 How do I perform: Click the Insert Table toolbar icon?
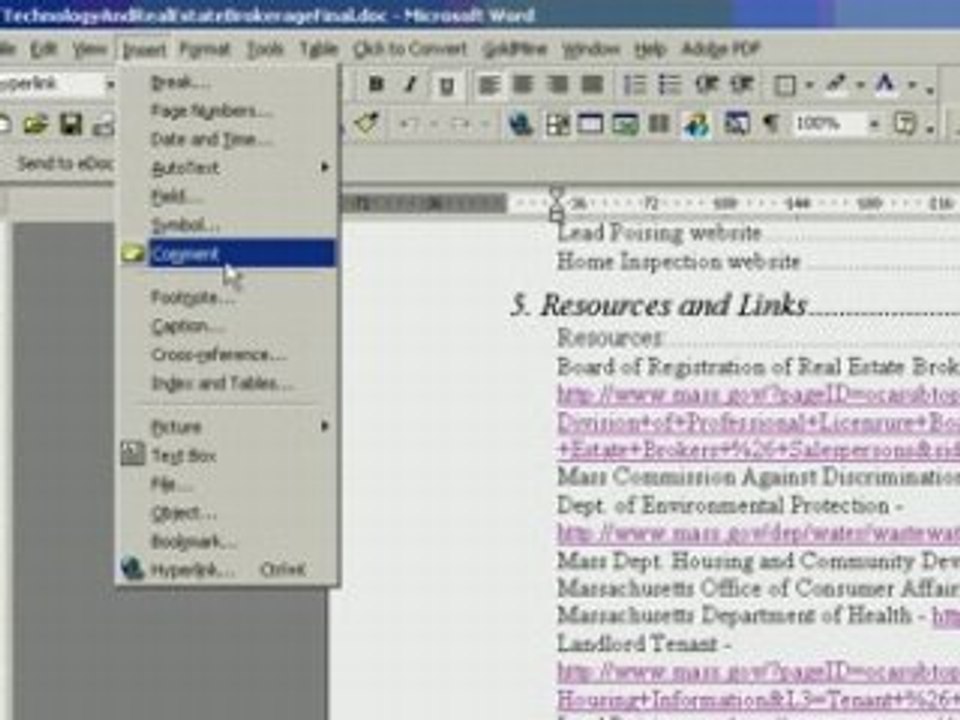tap(590, 125)
